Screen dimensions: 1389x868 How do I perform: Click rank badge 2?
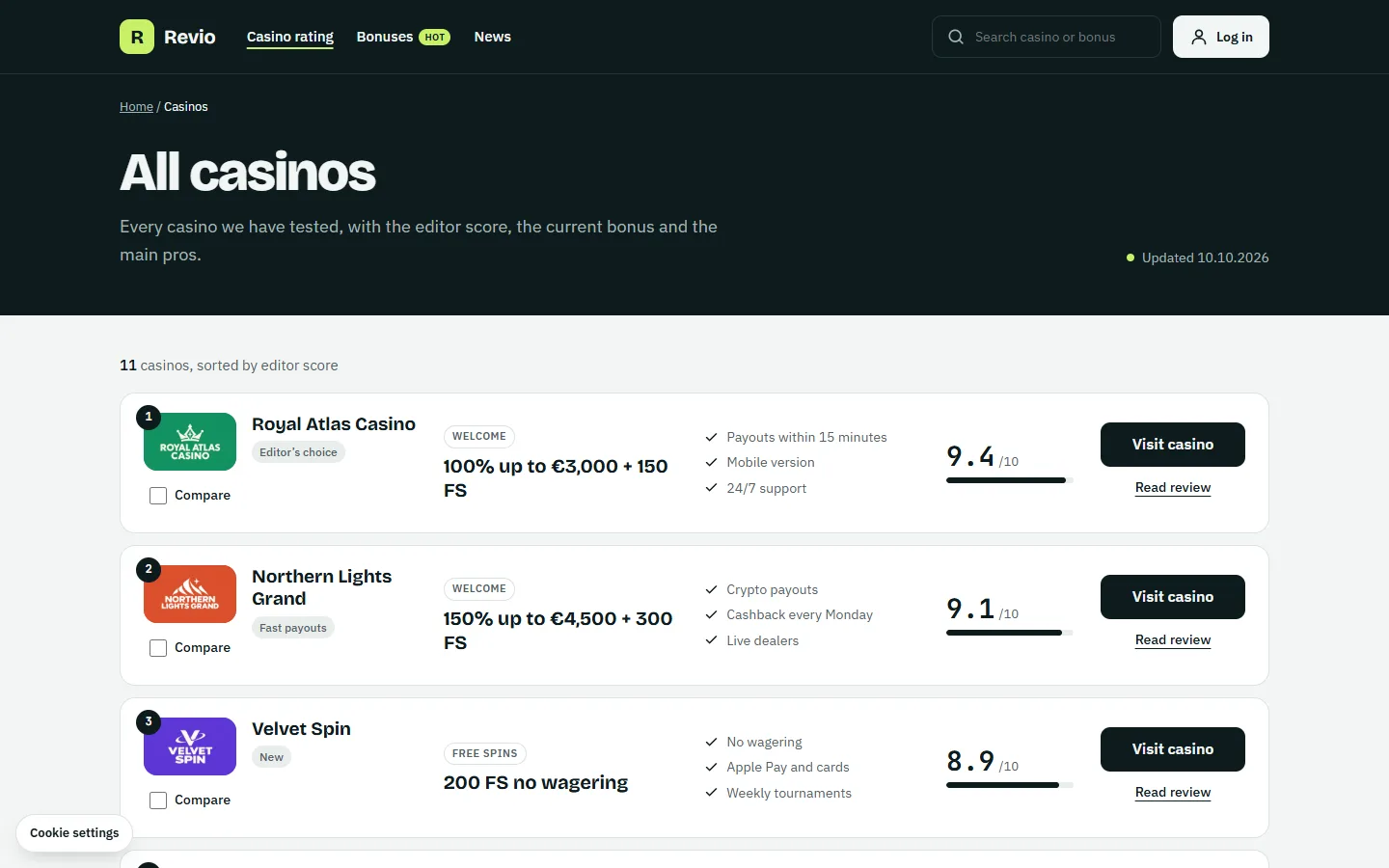pyautogui.click(x=149, y=569)
